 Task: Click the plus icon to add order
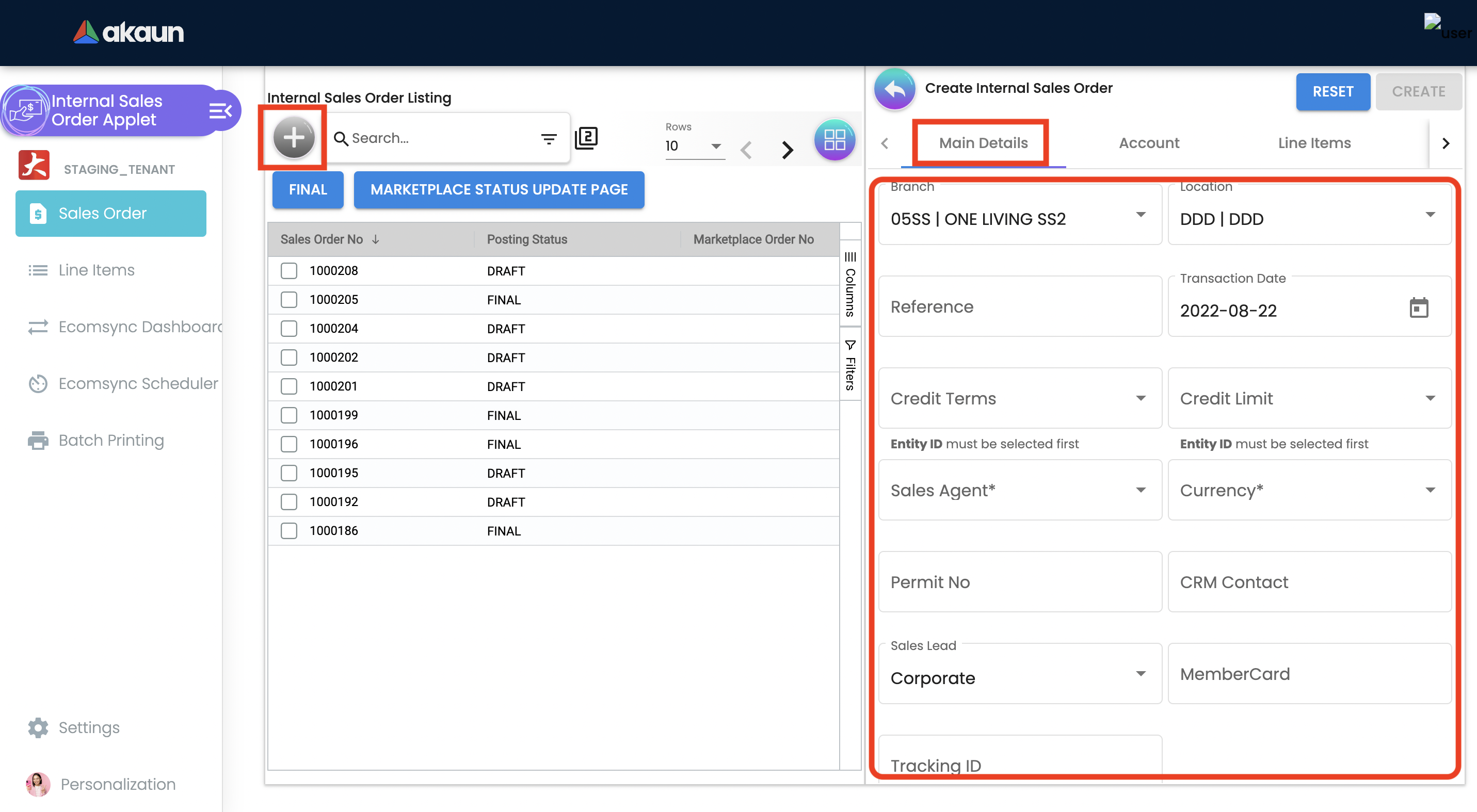point(294,138)
